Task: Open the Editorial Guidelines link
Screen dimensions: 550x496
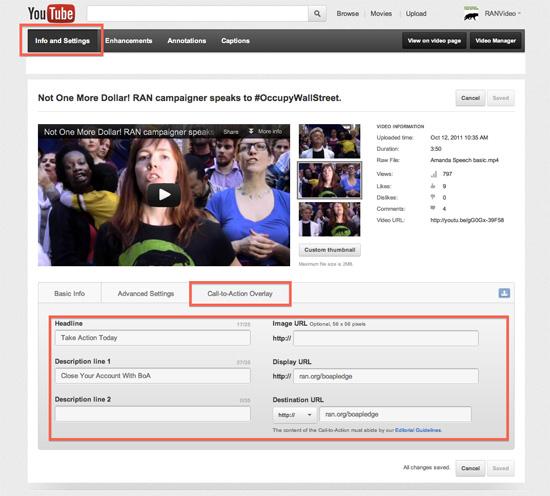Action: click(418, 430)
